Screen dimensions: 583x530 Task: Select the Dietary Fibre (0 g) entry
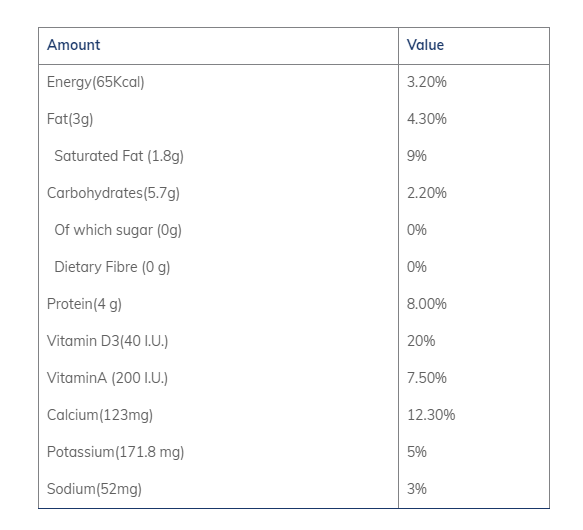pyautogui.click(x=112, y=267)
